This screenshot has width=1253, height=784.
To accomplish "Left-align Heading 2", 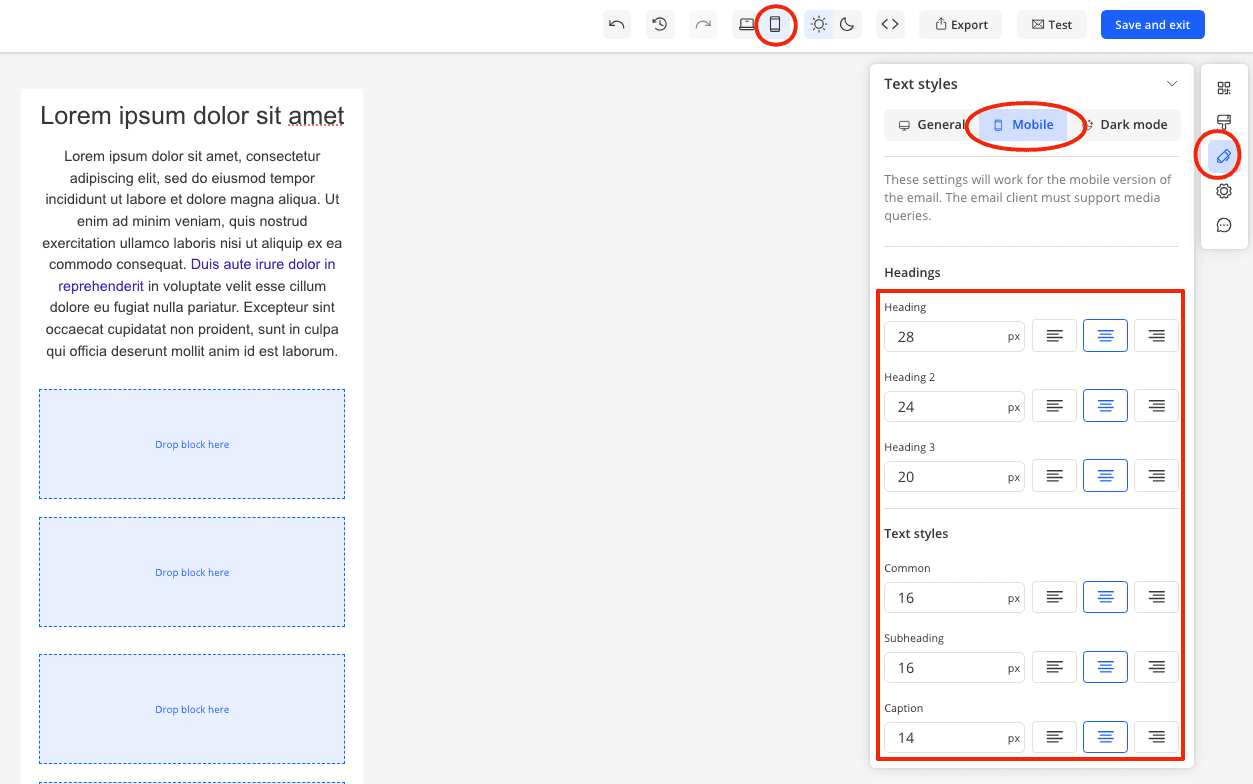I will pyautogui.click(x=1054, y=406).
